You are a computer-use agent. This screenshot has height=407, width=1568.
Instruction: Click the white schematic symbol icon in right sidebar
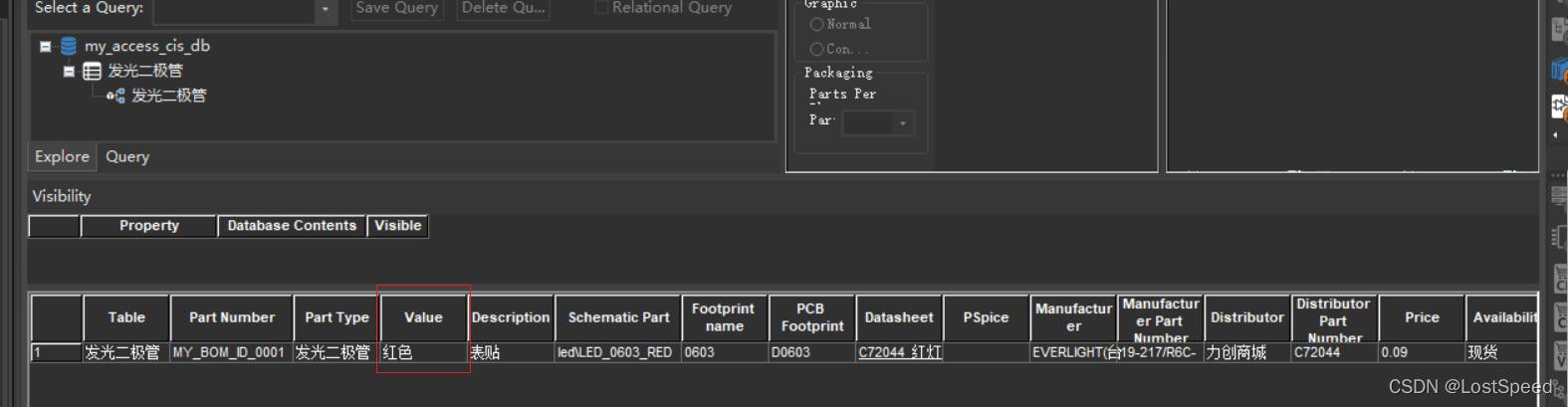(x=1559, y=105)
